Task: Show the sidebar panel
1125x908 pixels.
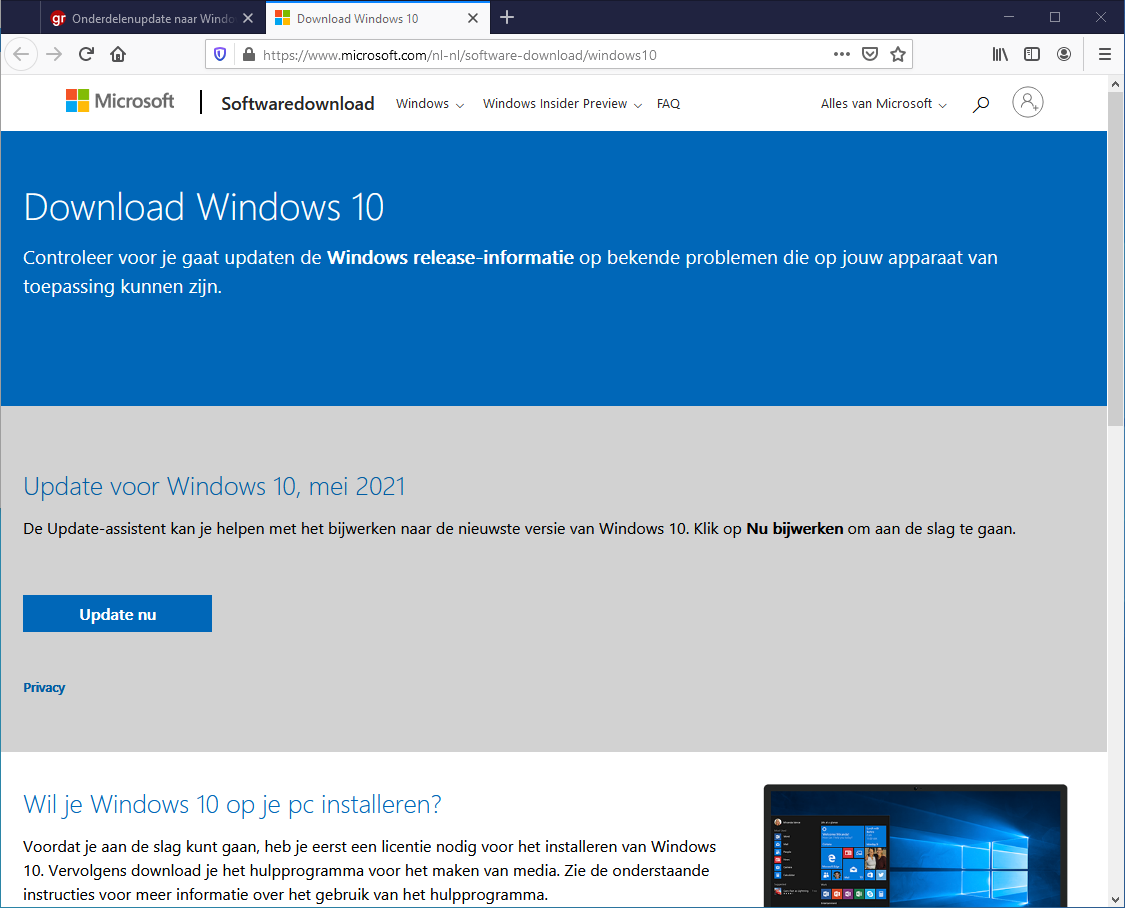Action: [1032, 54]
